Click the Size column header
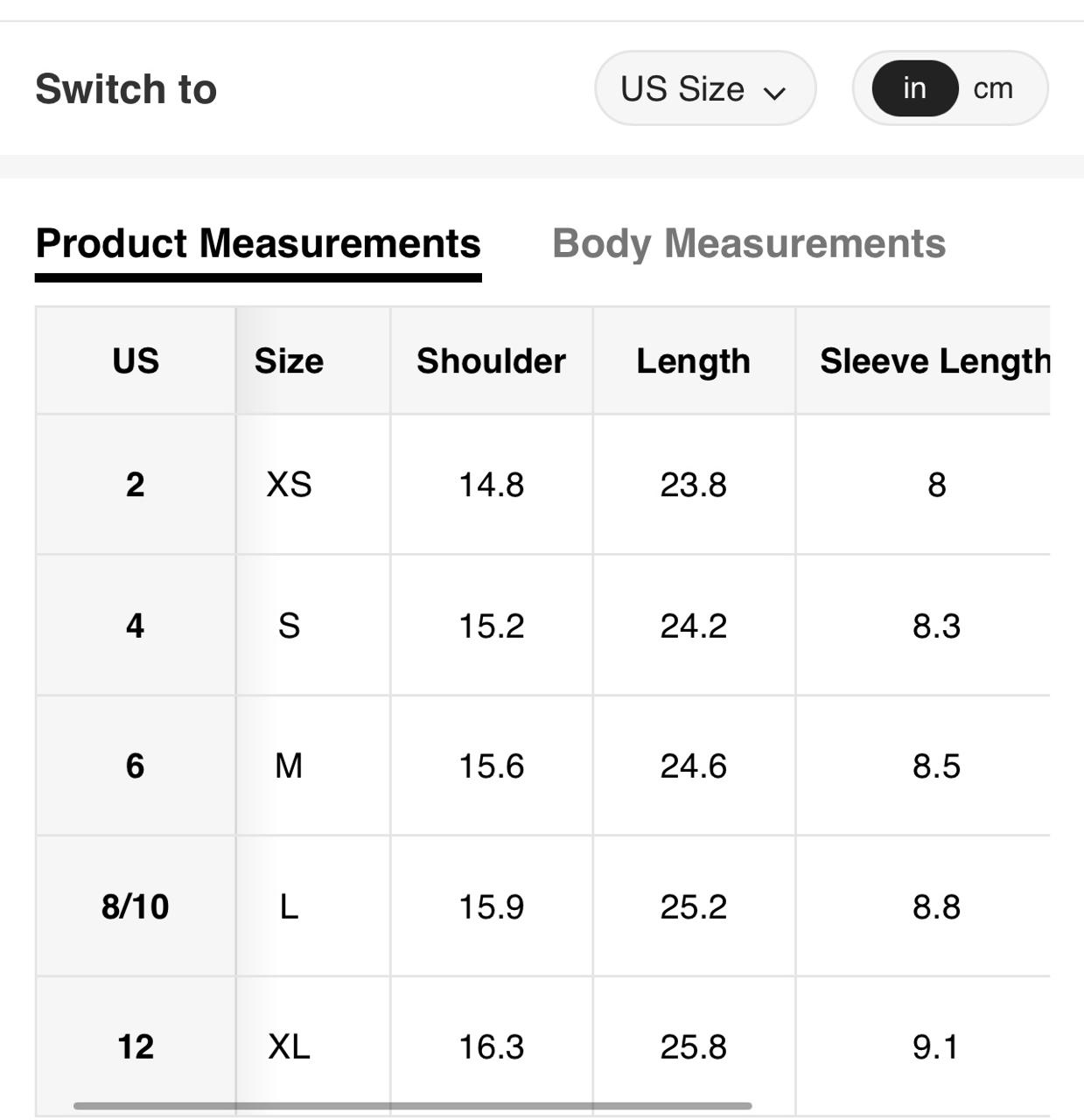 click(289, 361)
